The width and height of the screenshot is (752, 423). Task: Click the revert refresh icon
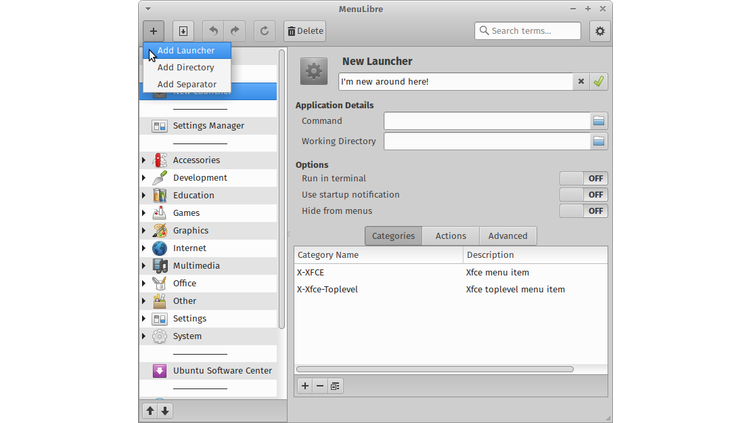point(265,31)
